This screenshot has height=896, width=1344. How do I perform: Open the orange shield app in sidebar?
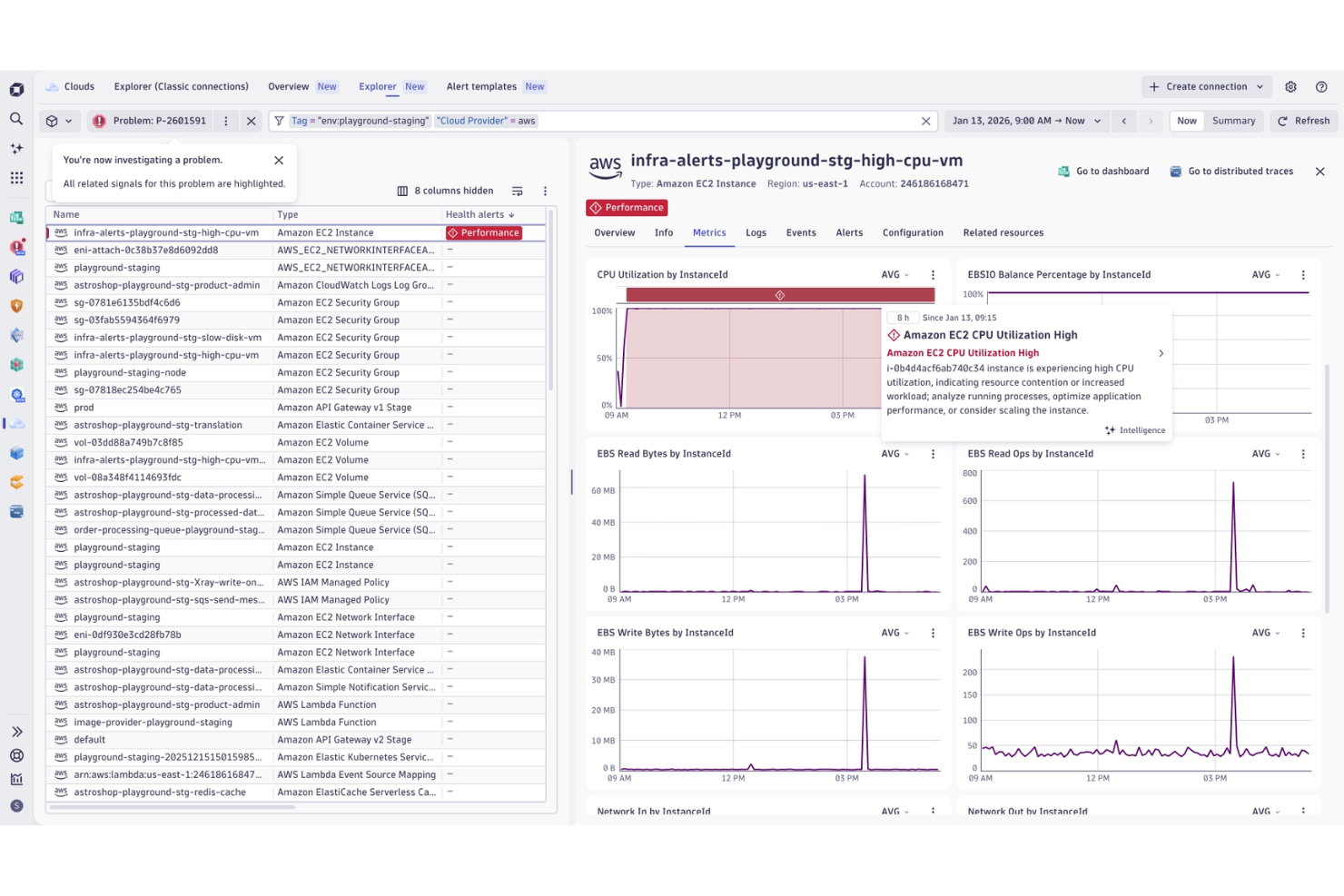[16, 306]
